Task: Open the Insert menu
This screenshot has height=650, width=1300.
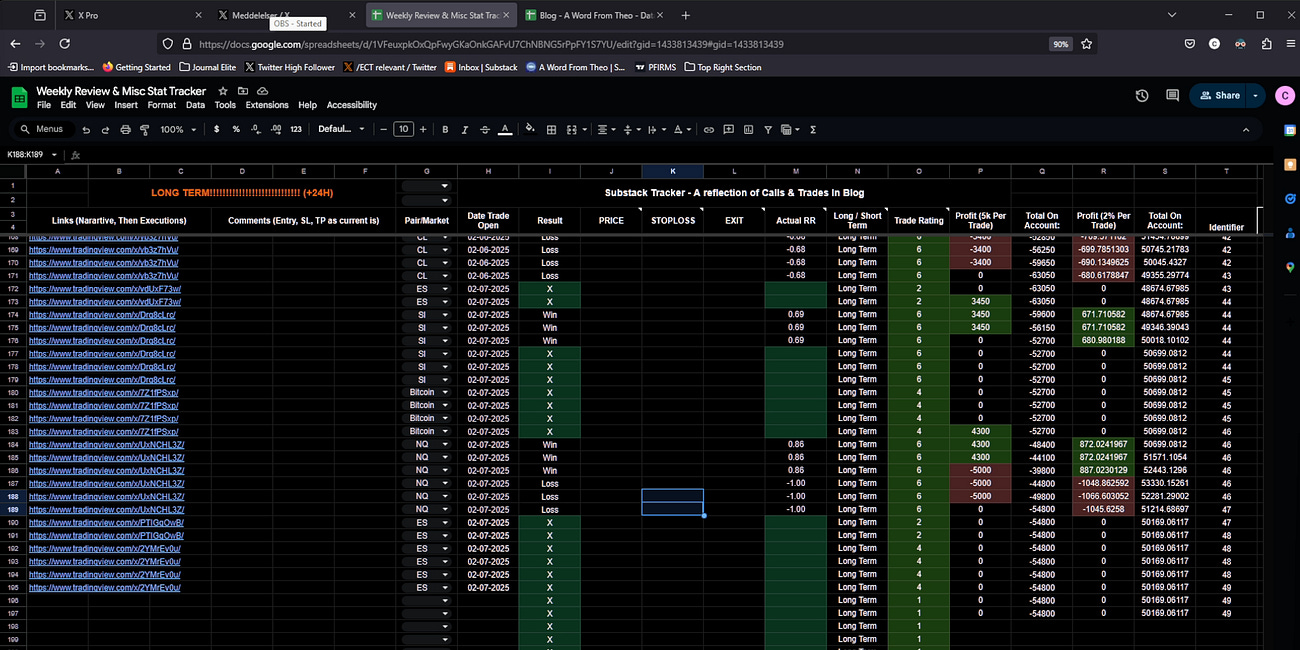Action: 126,105
